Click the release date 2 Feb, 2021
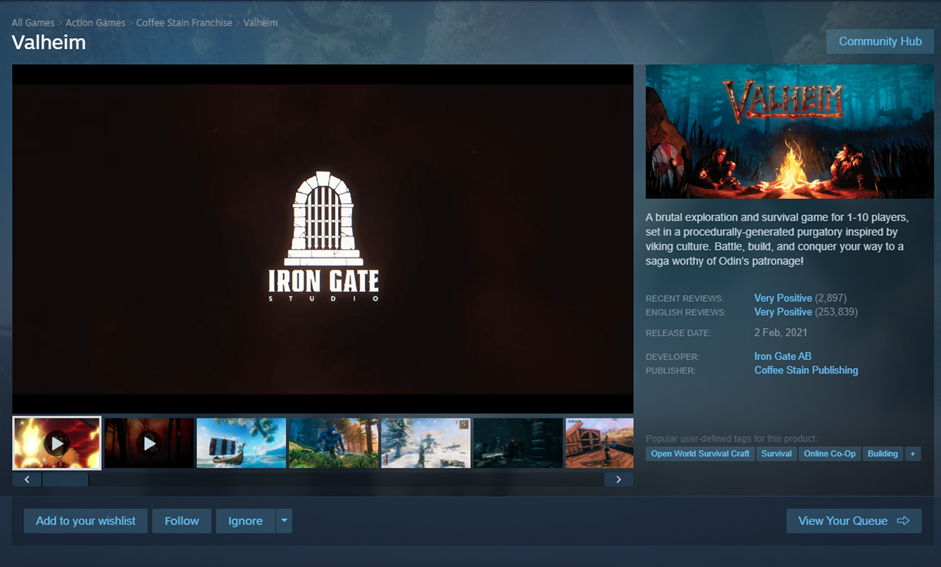 [781, 332]
